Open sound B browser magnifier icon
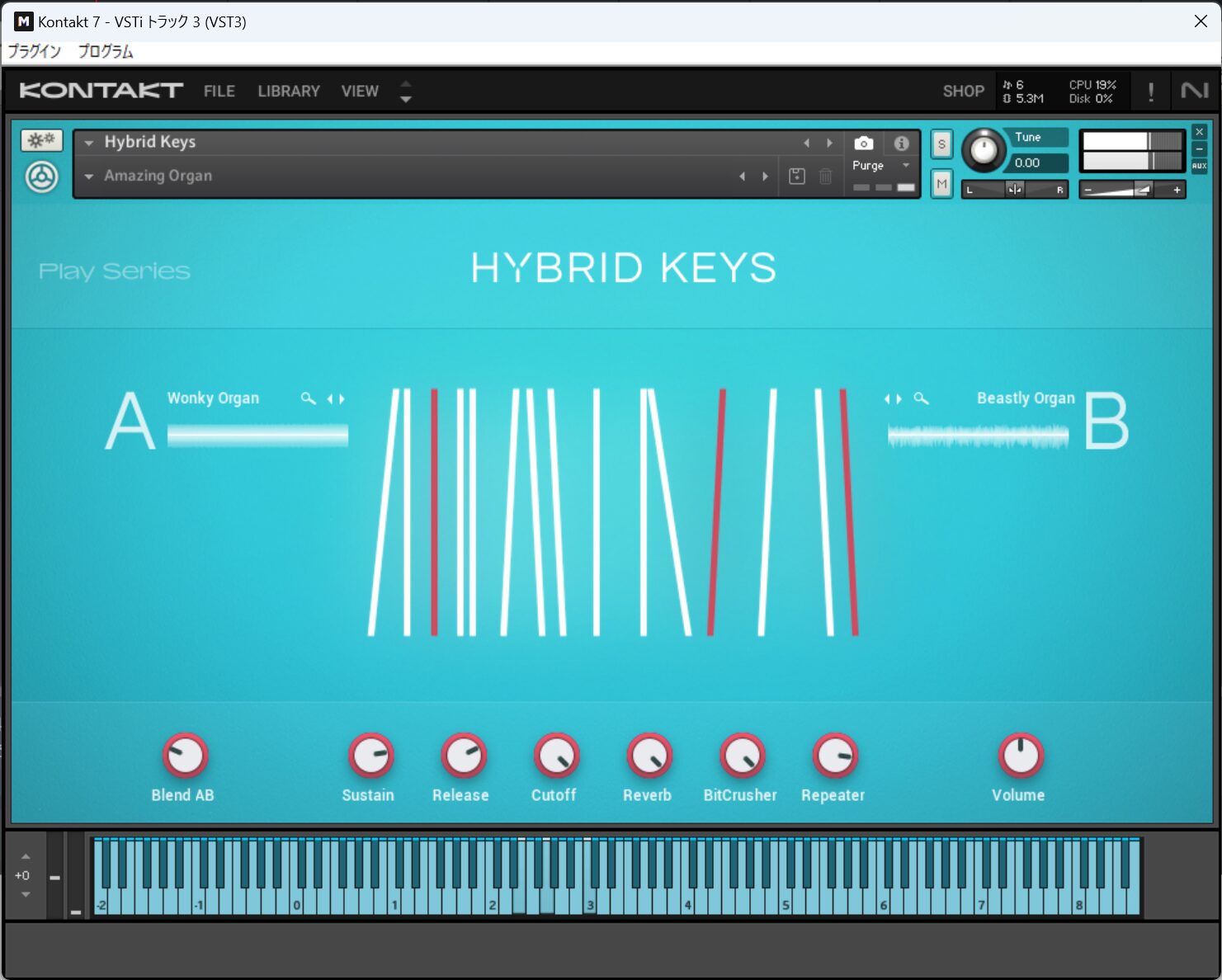The width and height of the screenshot is (1222, 980). point(921,398)
